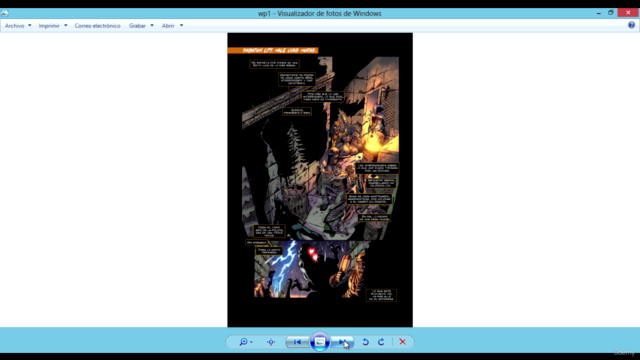Rotate the image counterclockwise
This screenshot has height=360, width=640.
(x=365, y=342)
